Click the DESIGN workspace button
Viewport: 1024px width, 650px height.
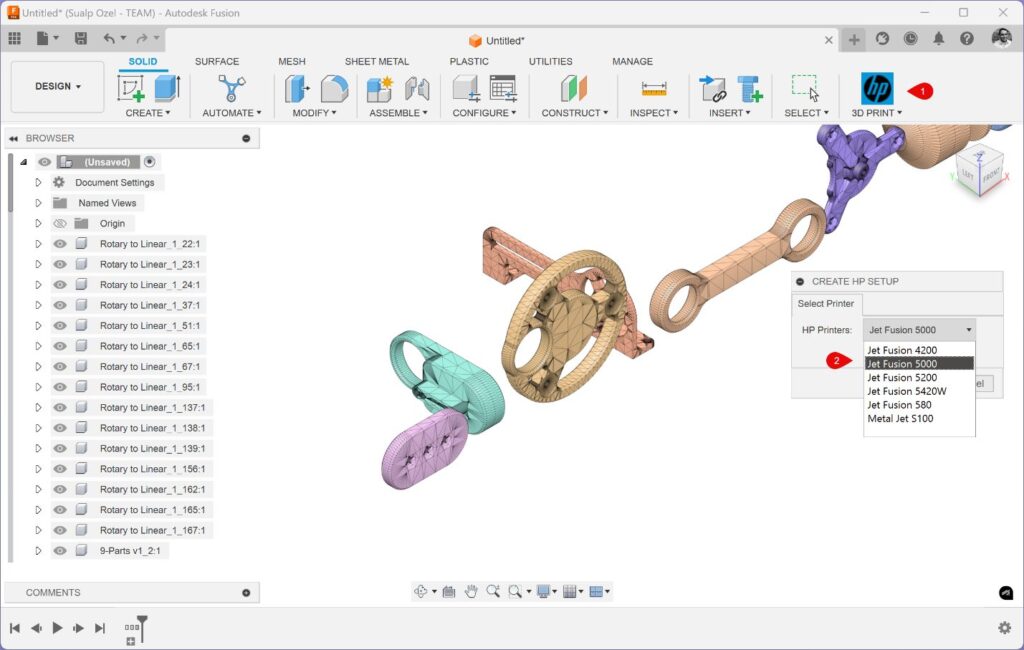[x=56, y=87]
